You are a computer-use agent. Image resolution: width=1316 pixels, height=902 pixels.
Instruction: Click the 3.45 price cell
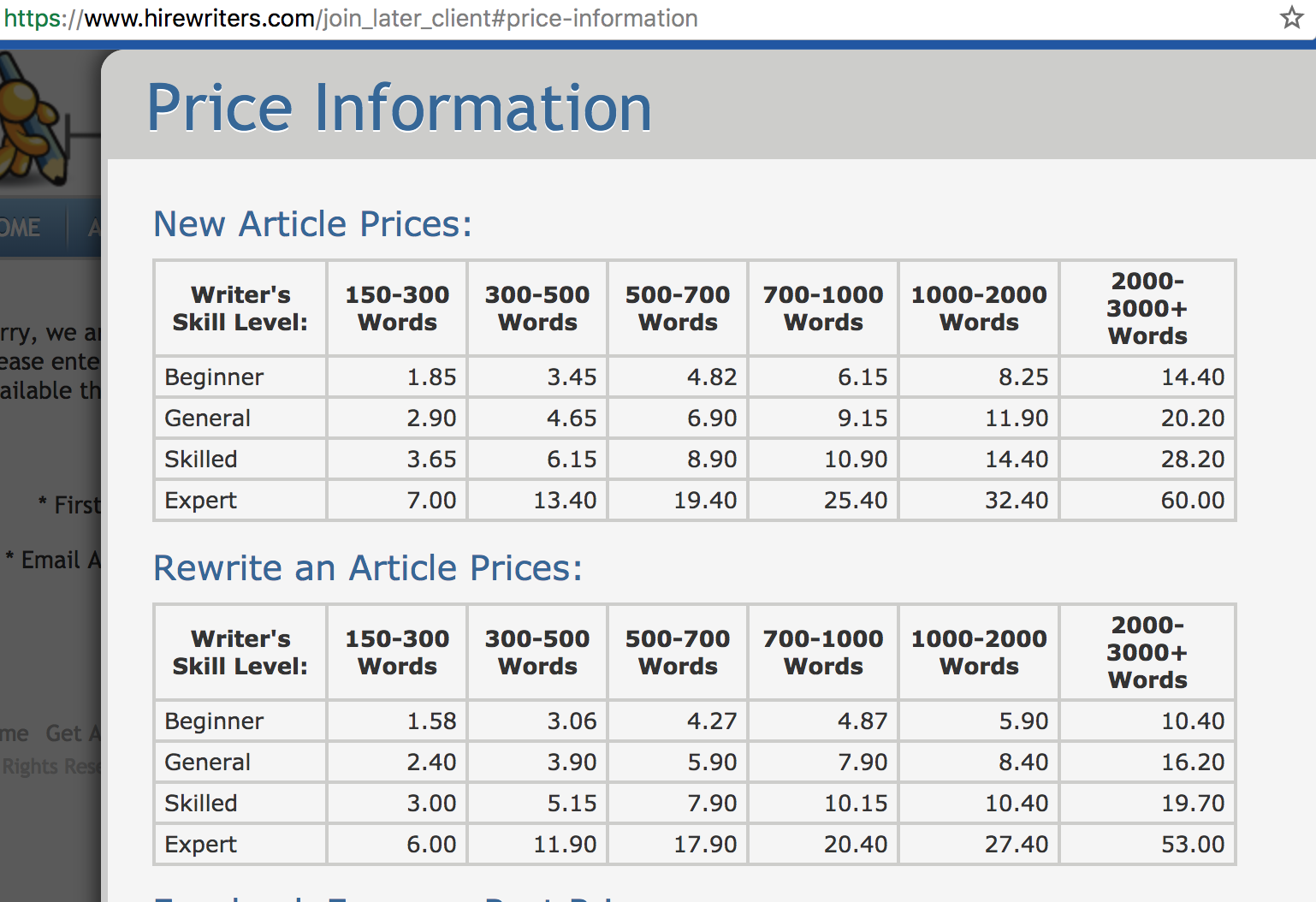click(537, 377)
